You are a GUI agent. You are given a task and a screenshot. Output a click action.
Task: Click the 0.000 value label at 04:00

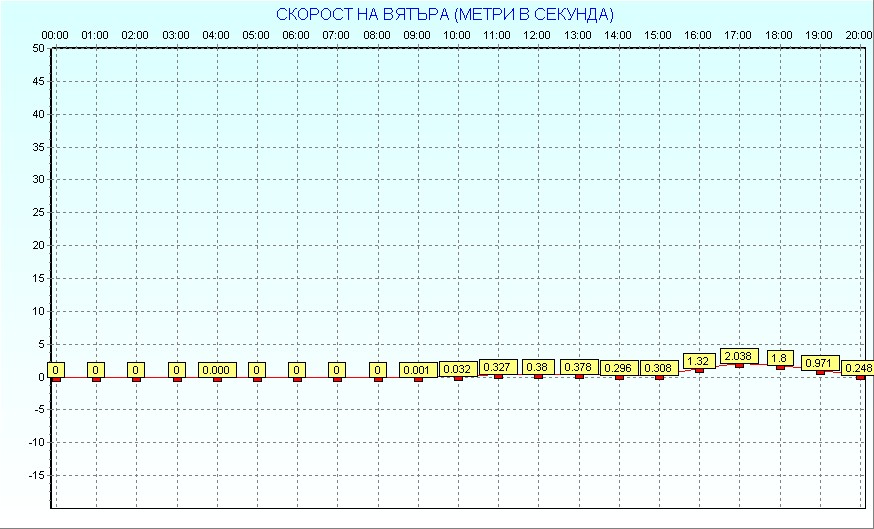[217, 370]
